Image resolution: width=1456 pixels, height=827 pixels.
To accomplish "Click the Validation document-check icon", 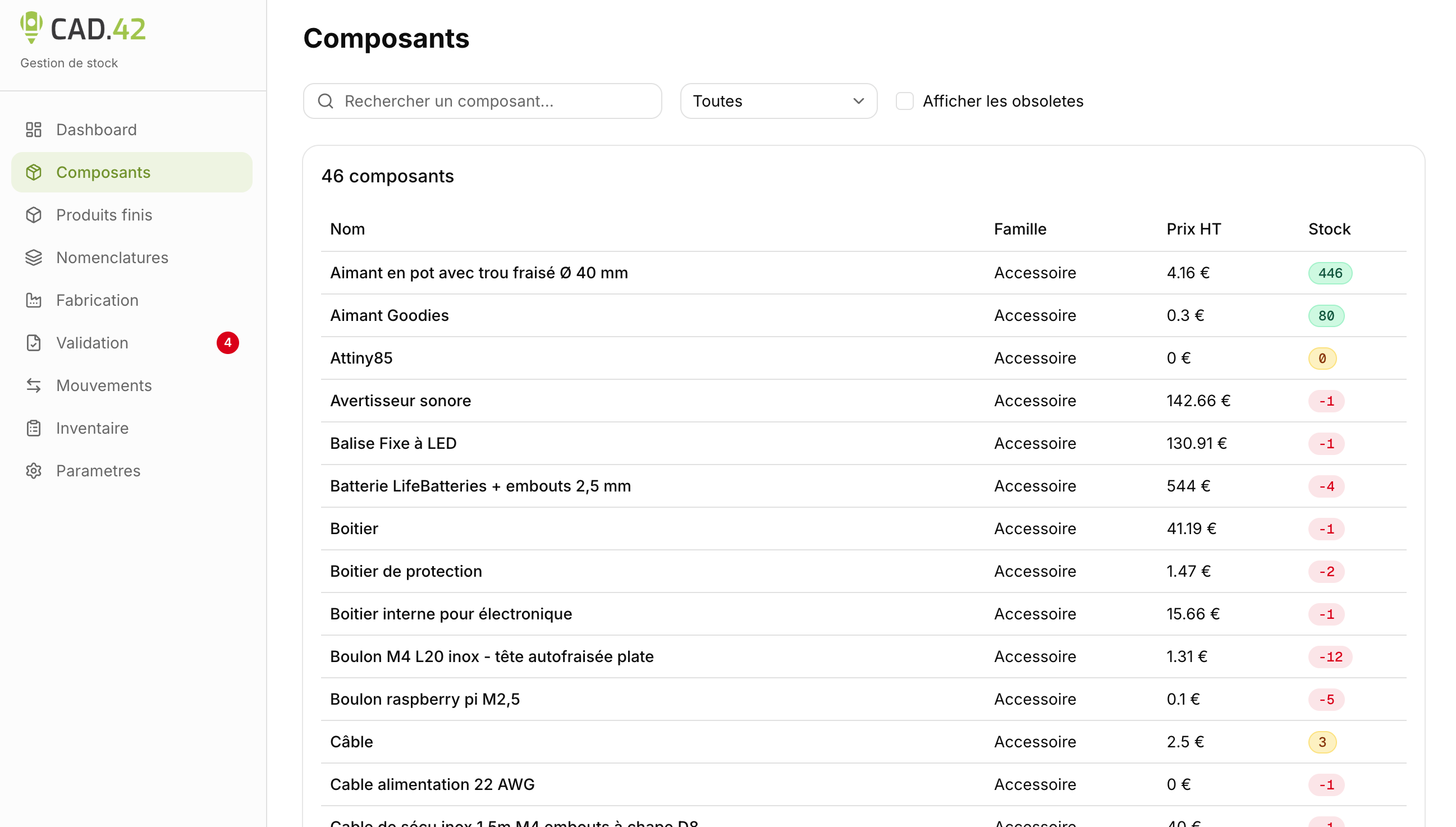I will point(34,342).
